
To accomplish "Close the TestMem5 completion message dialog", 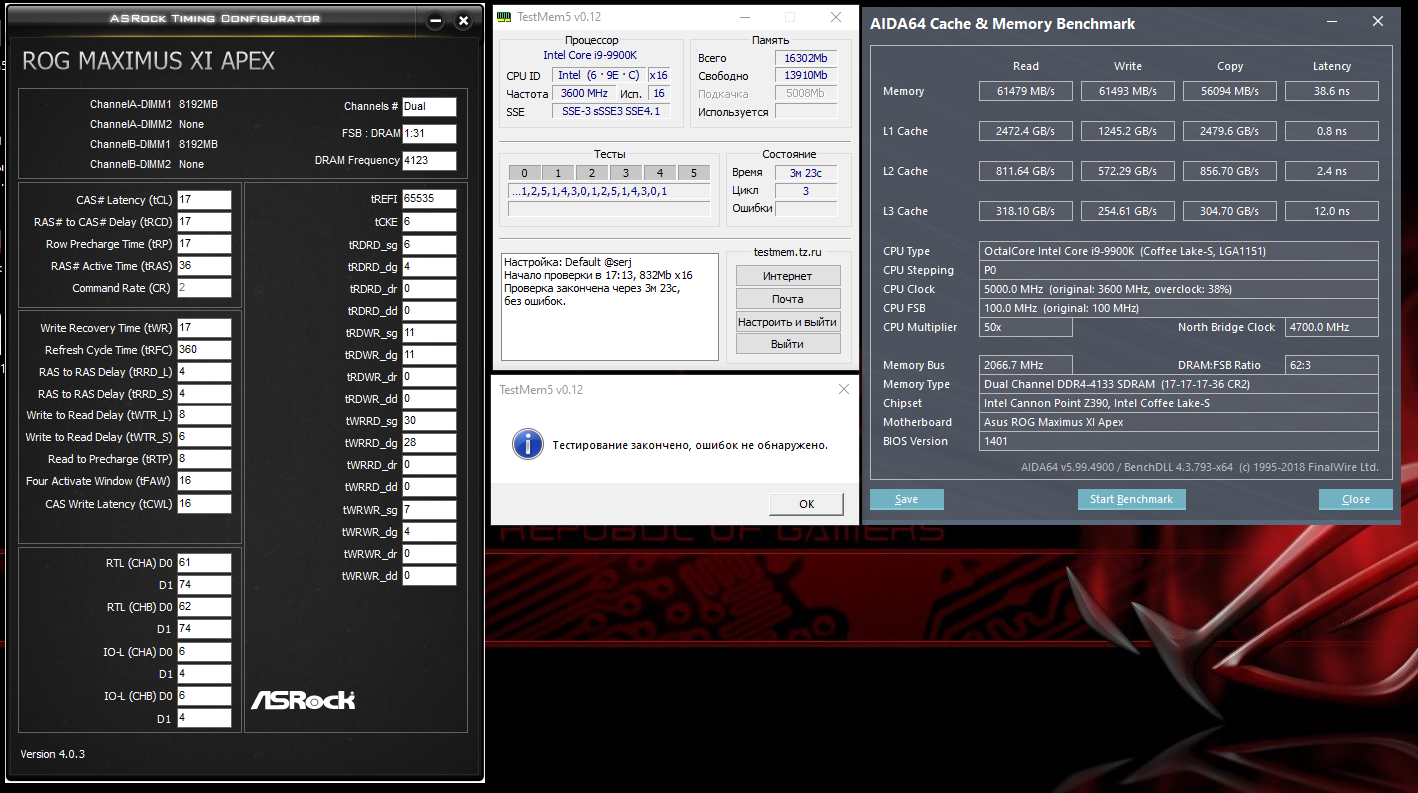I will coord(843,389).
